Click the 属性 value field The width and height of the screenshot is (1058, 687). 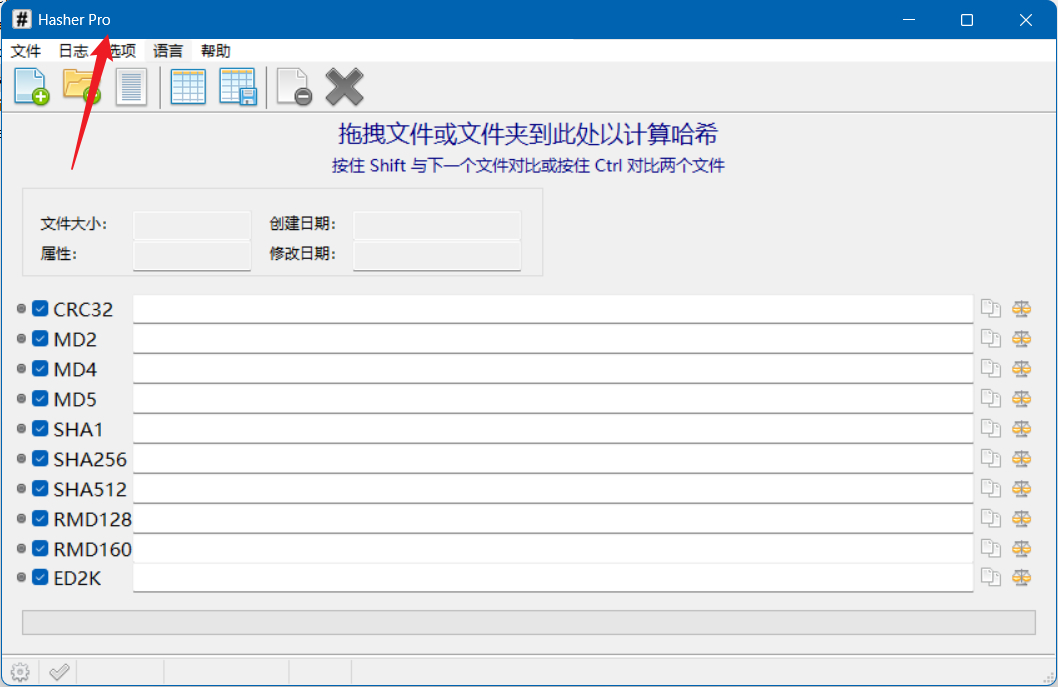point(192,256)
